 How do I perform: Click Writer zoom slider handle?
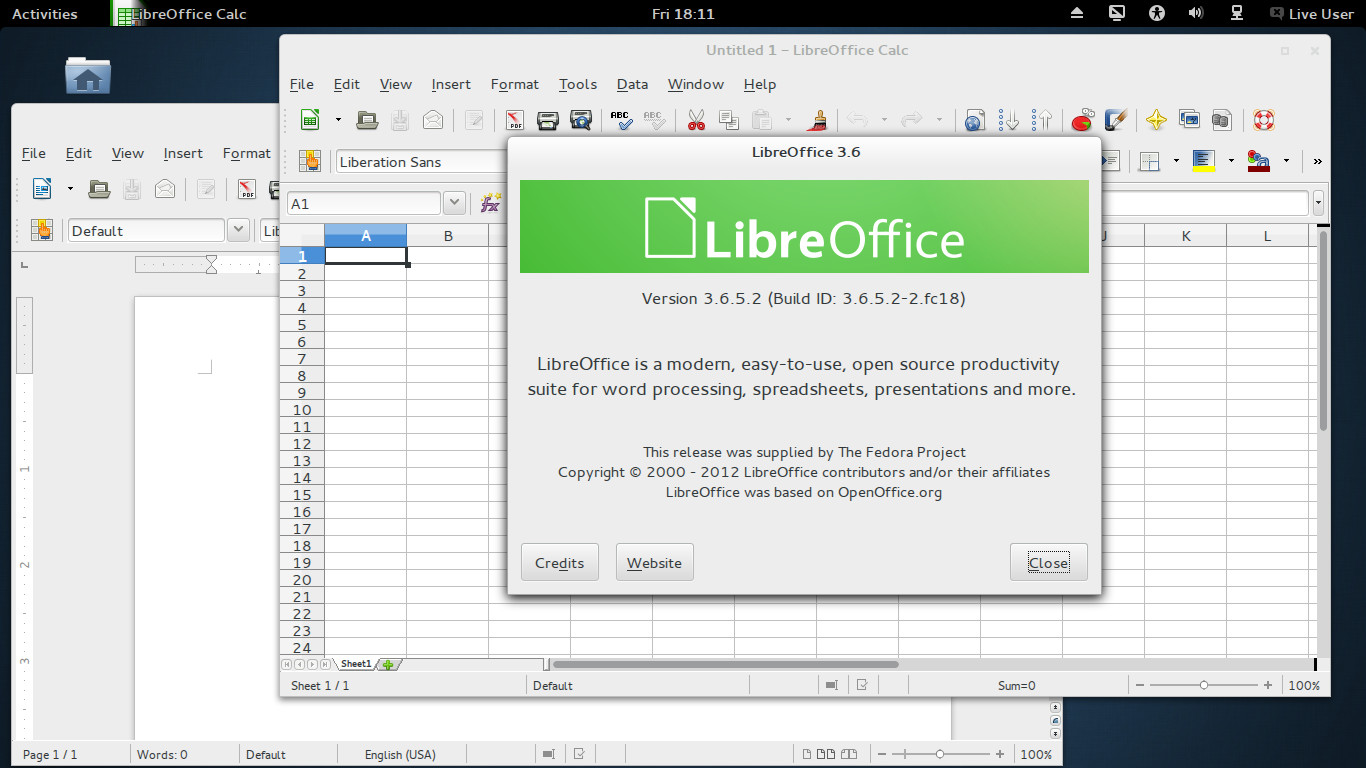(940, 754)
